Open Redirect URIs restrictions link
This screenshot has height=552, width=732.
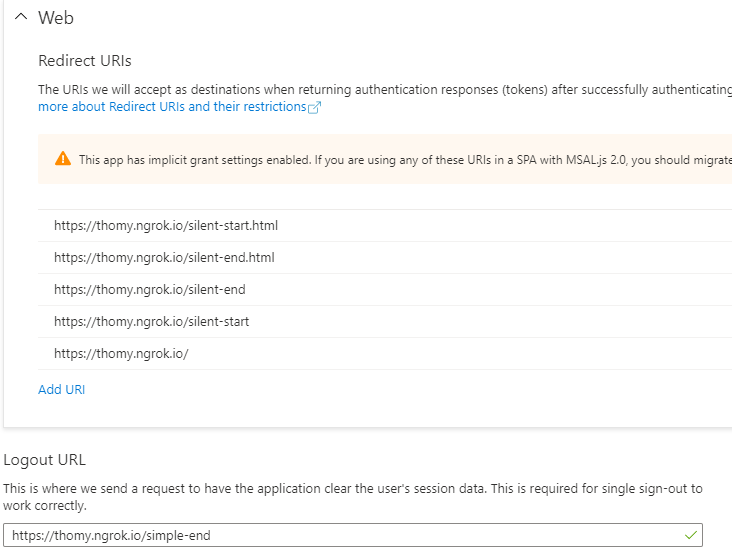point(172,106)
